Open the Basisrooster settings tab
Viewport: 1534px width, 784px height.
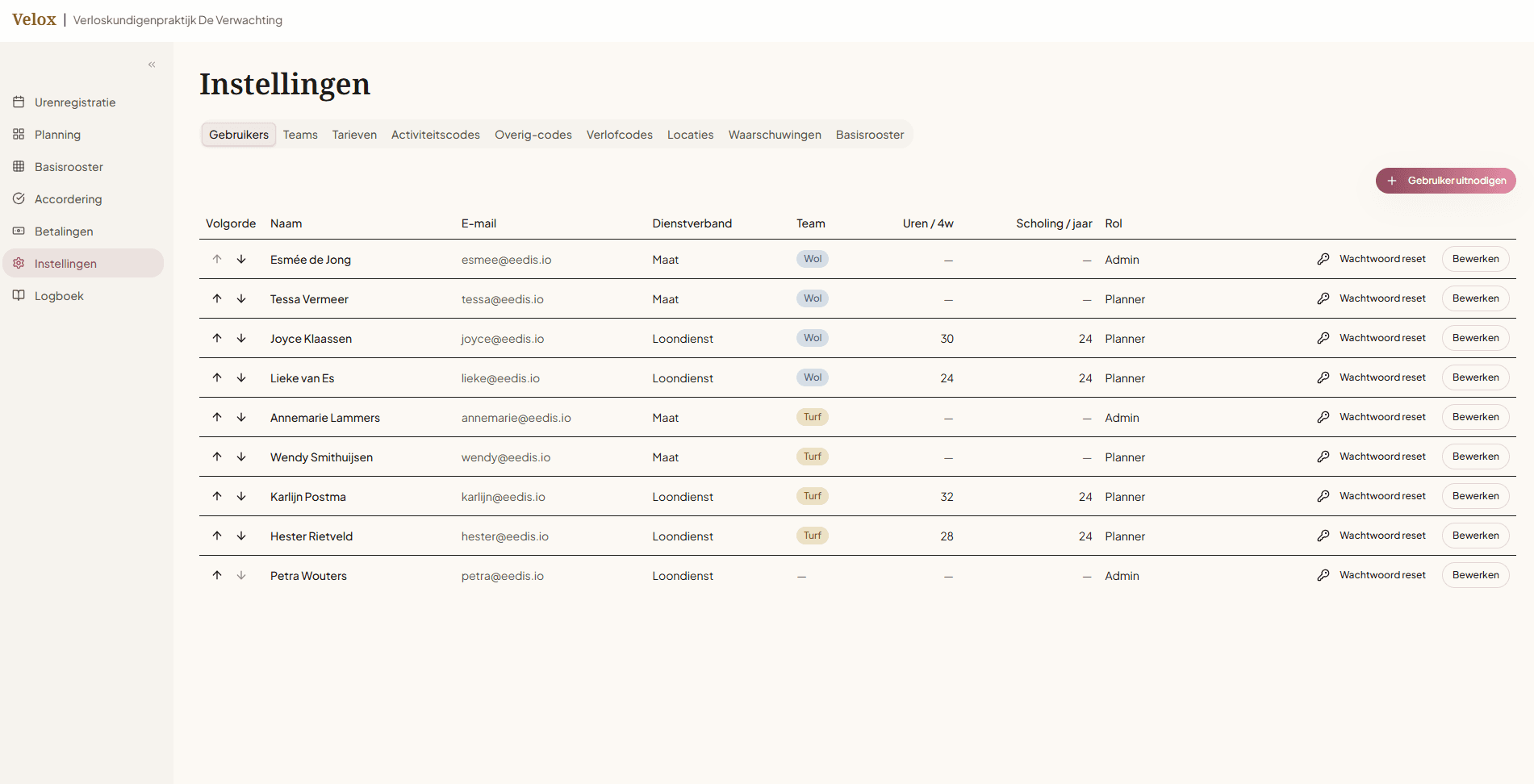[870, 135]
